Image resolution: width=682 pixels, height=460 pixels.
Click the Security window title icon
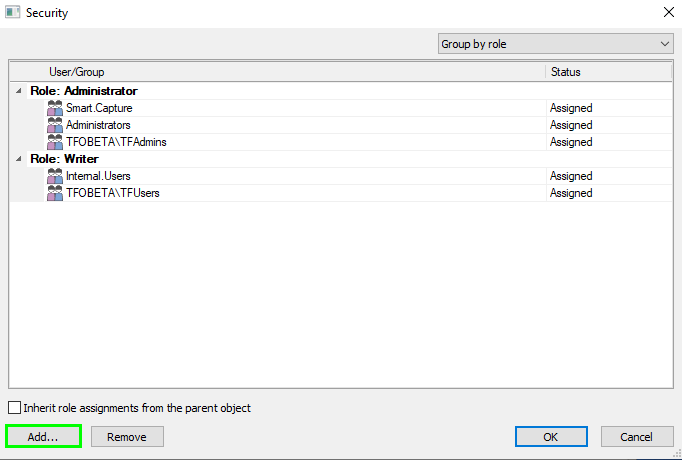(x=12, y=12)
